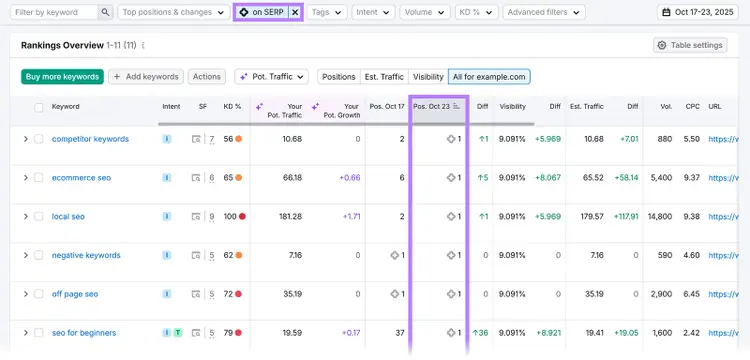Remove the on SERP filter with X
The height and width of the screenshot is (360, 750).
(x=295, y=12)
